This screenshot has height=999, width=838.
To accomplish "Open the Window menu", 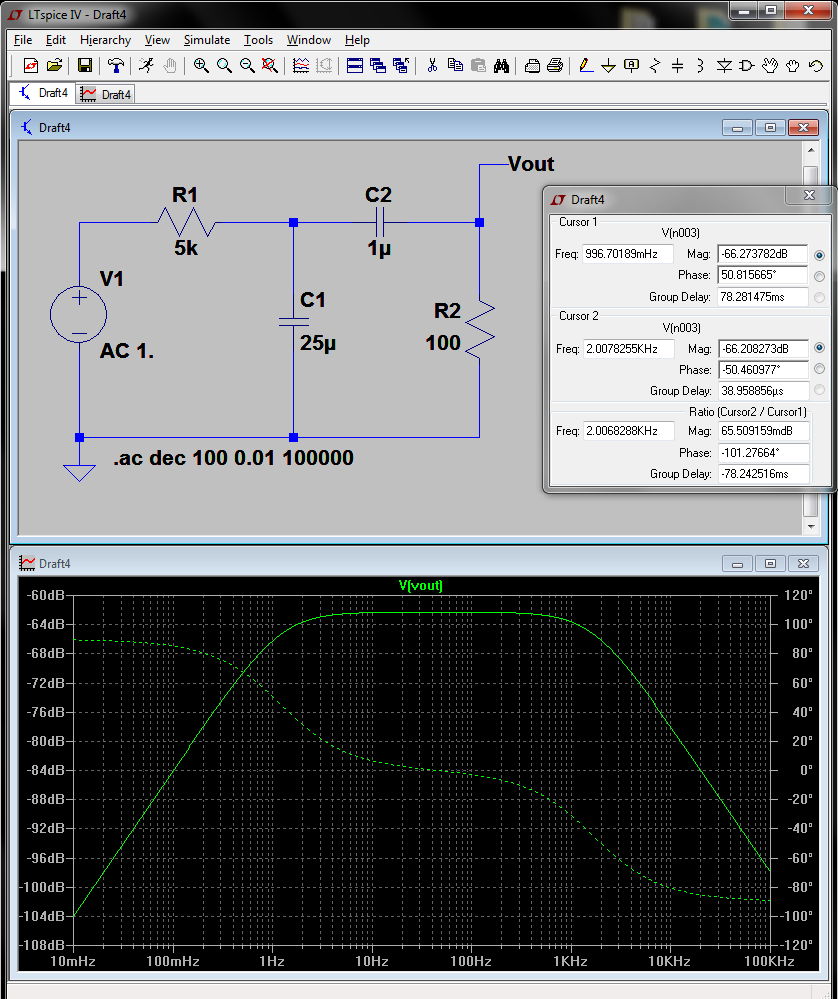I will click(x=308, y=40).
